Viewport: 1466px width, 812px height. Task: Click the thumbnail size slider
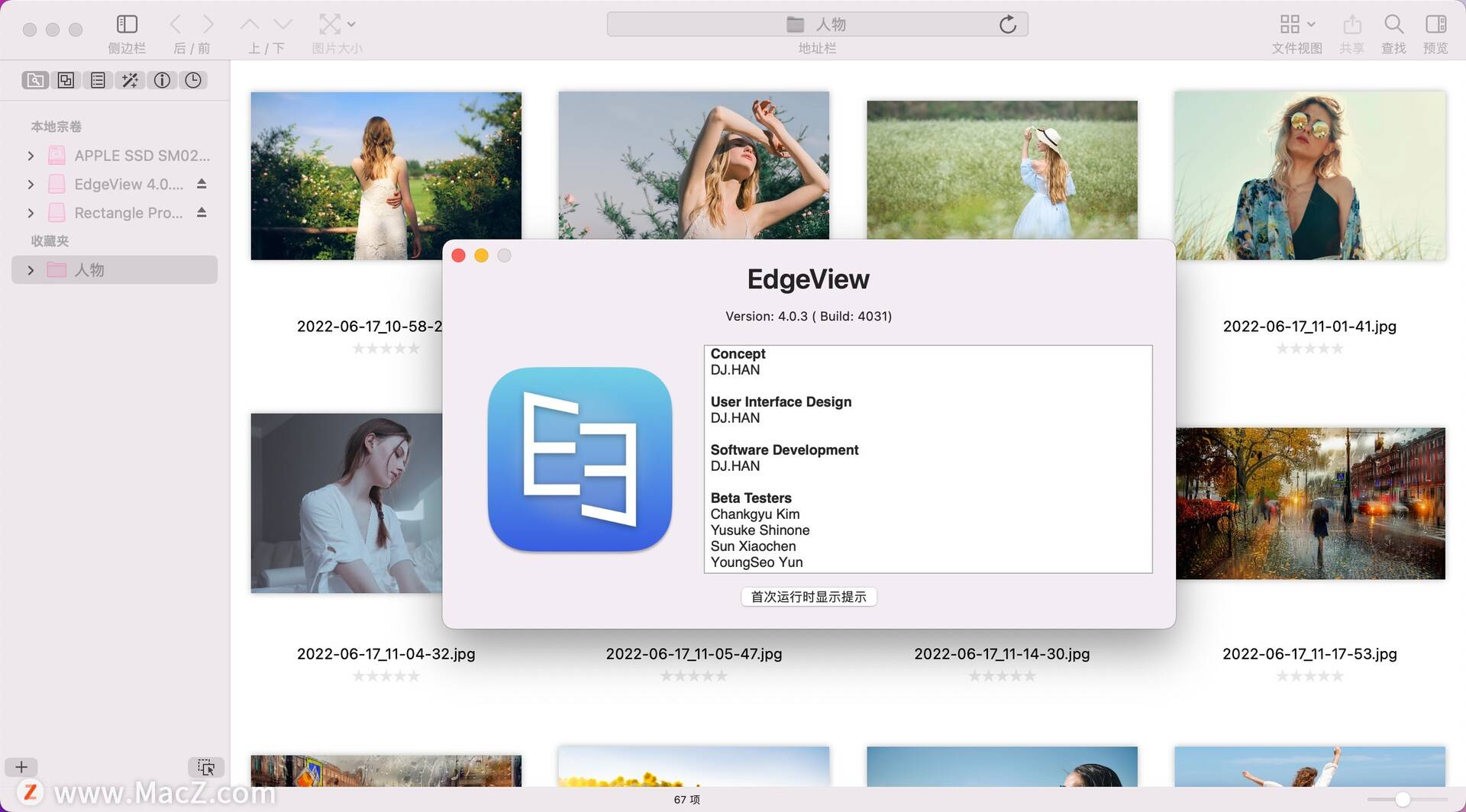click(x=1407, y=799)
